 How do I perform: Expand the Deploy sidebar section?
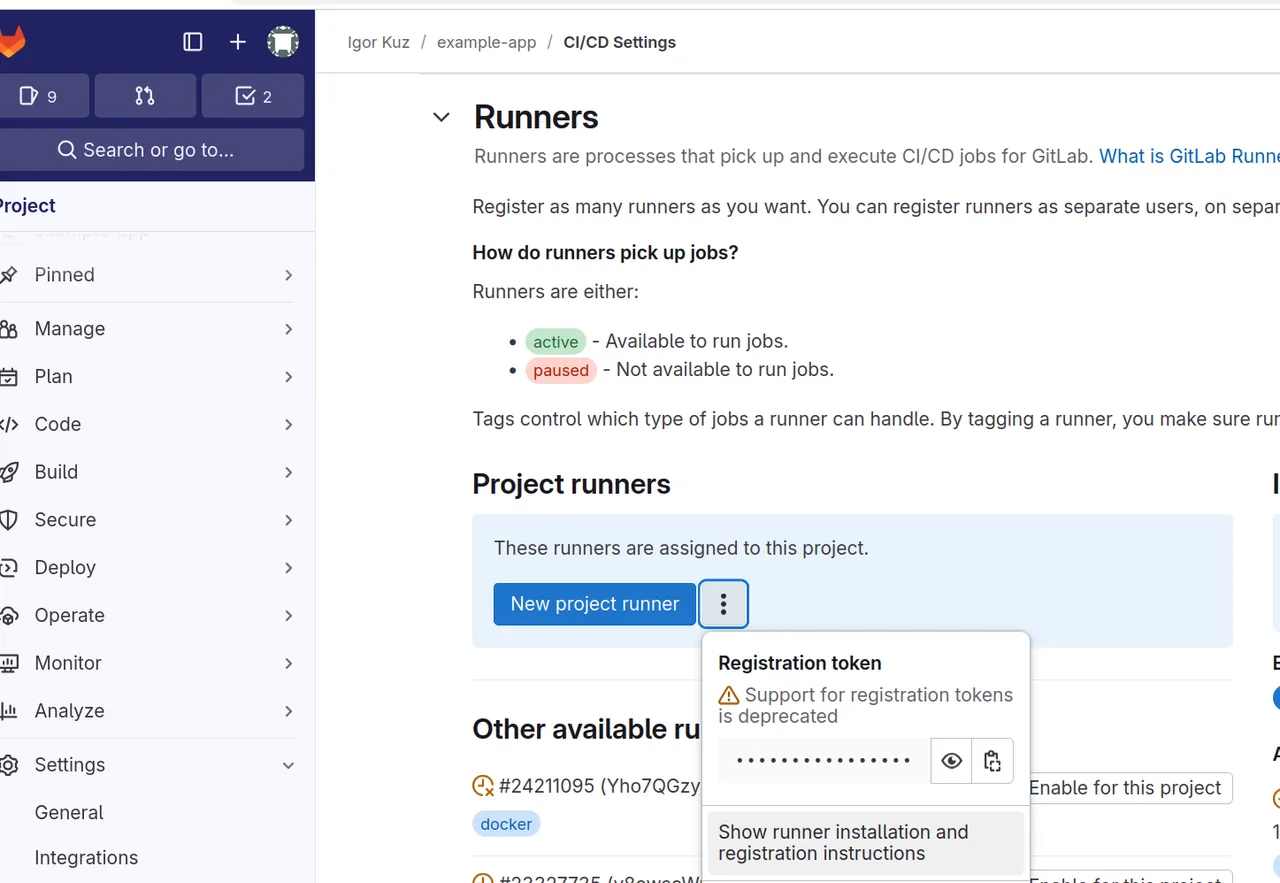[x=148, y=568]
